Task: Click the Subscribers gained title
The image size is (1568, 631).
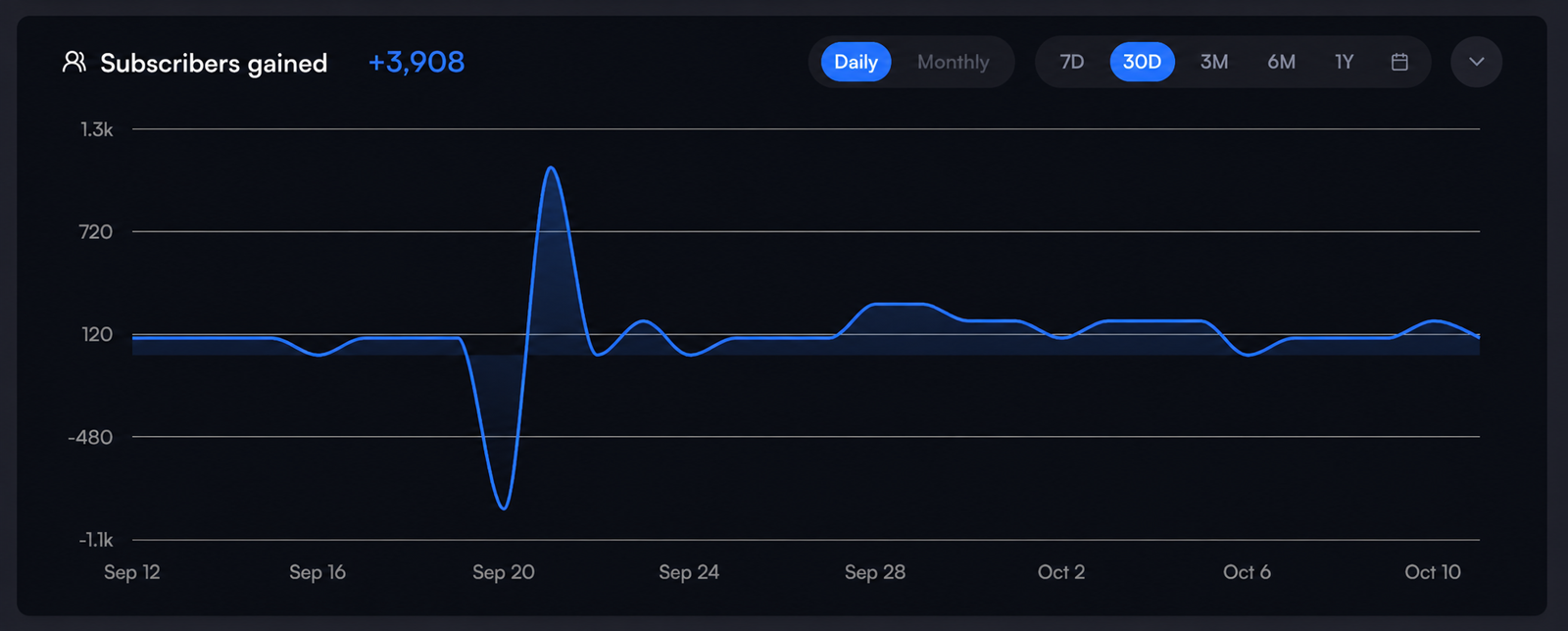Action: (x=214, y=63)
